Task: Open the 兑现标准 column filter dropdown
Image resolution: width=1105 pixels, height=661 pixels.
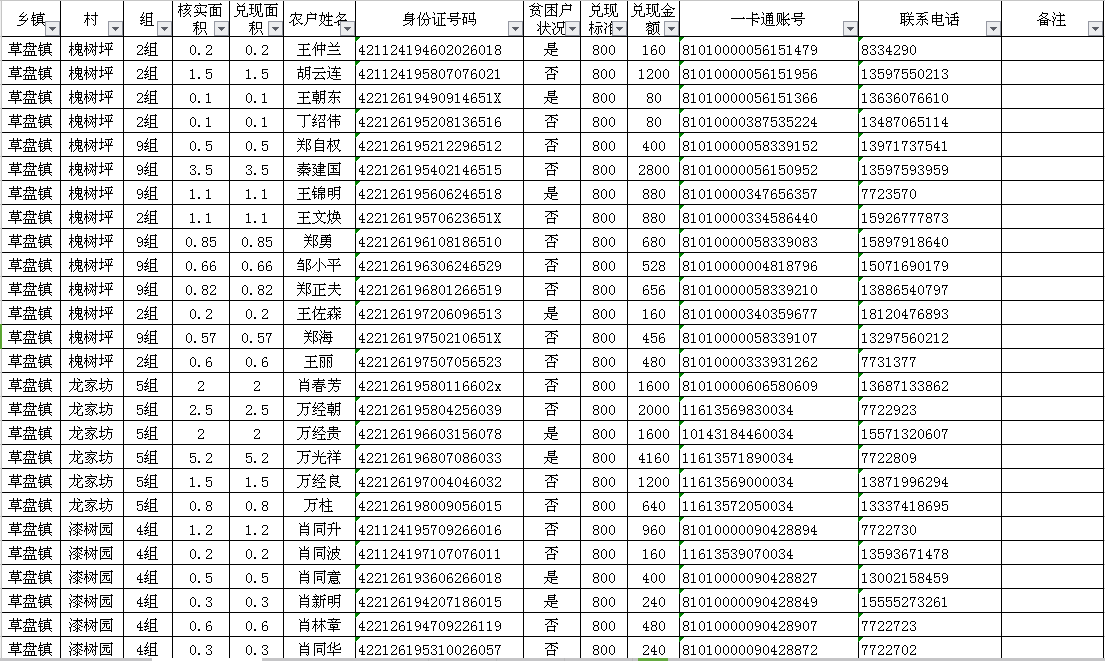Action: [x=619, y=29]
